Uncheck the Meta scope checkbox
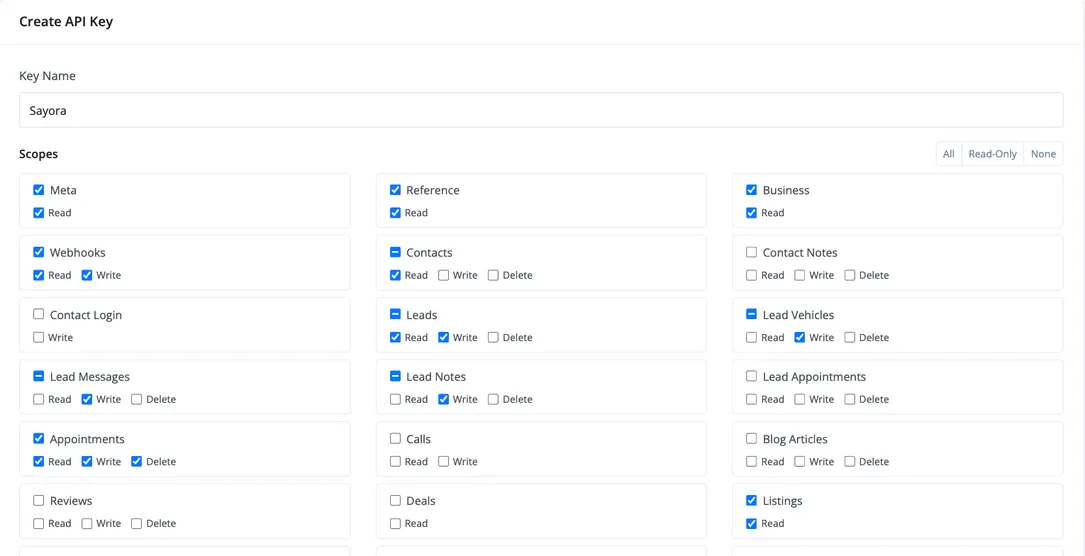 (39, 190)
